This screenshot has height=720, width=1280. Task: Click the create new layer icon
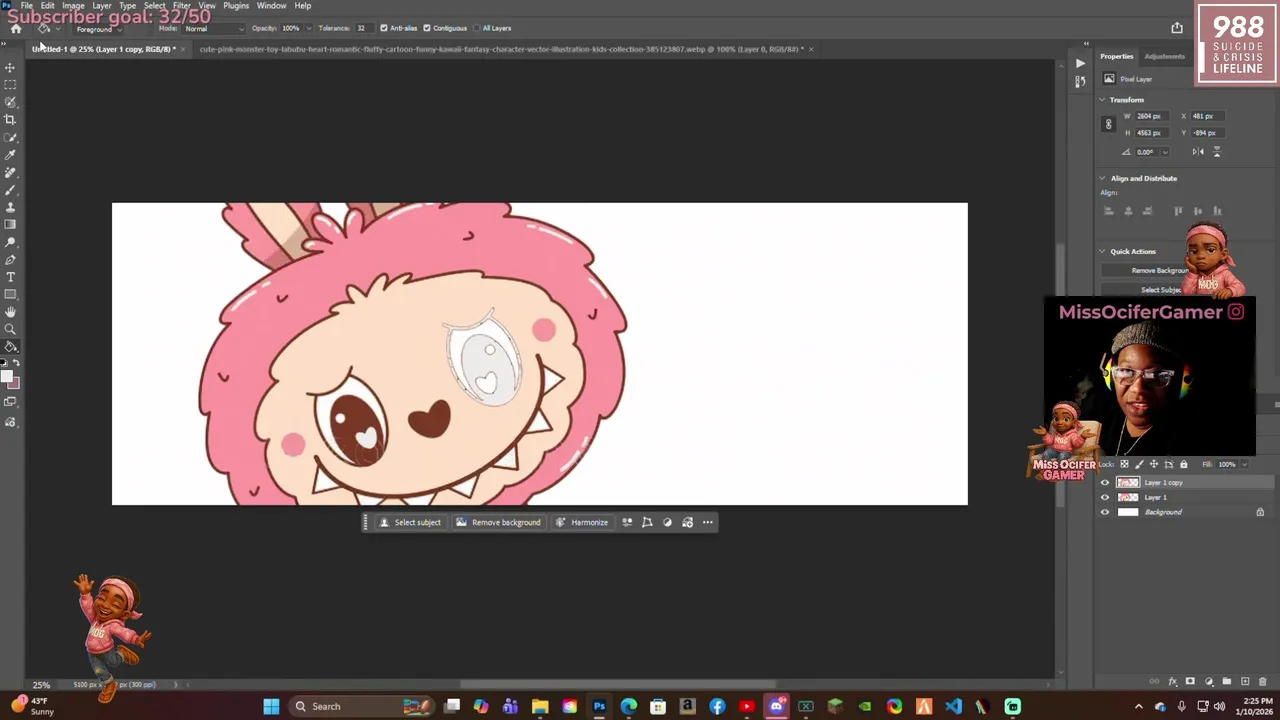pyautogui.click(x=1245, y=682)
